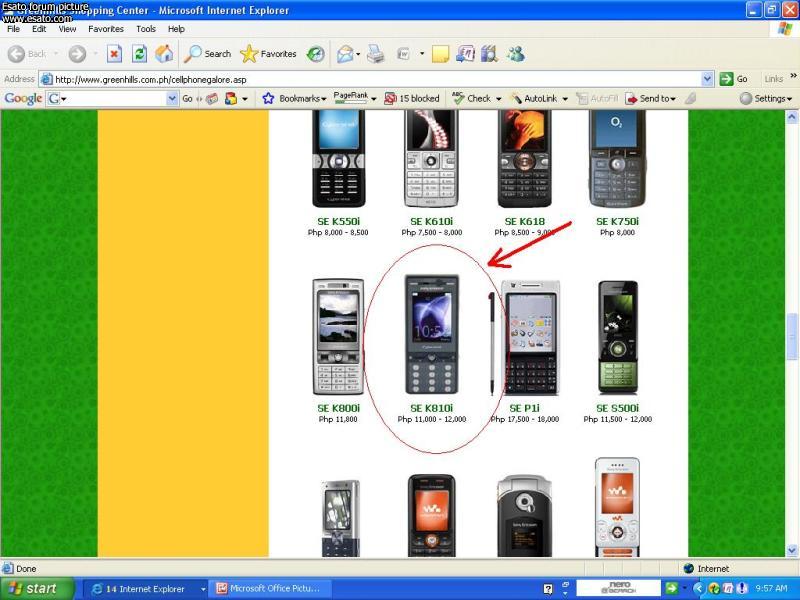
Task: Click the Forward navigation arrow
Action: tap(78, 54)
